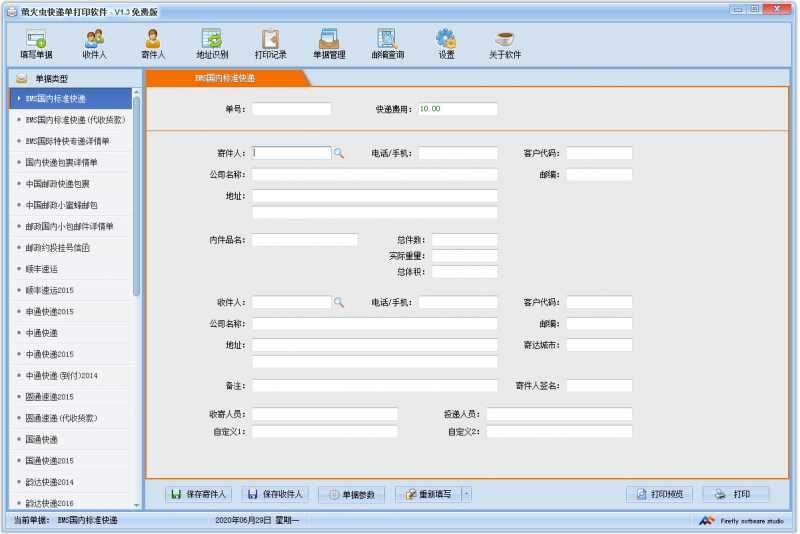
Task: Click the search icon beside 寄件人 field
Action: 339,154
